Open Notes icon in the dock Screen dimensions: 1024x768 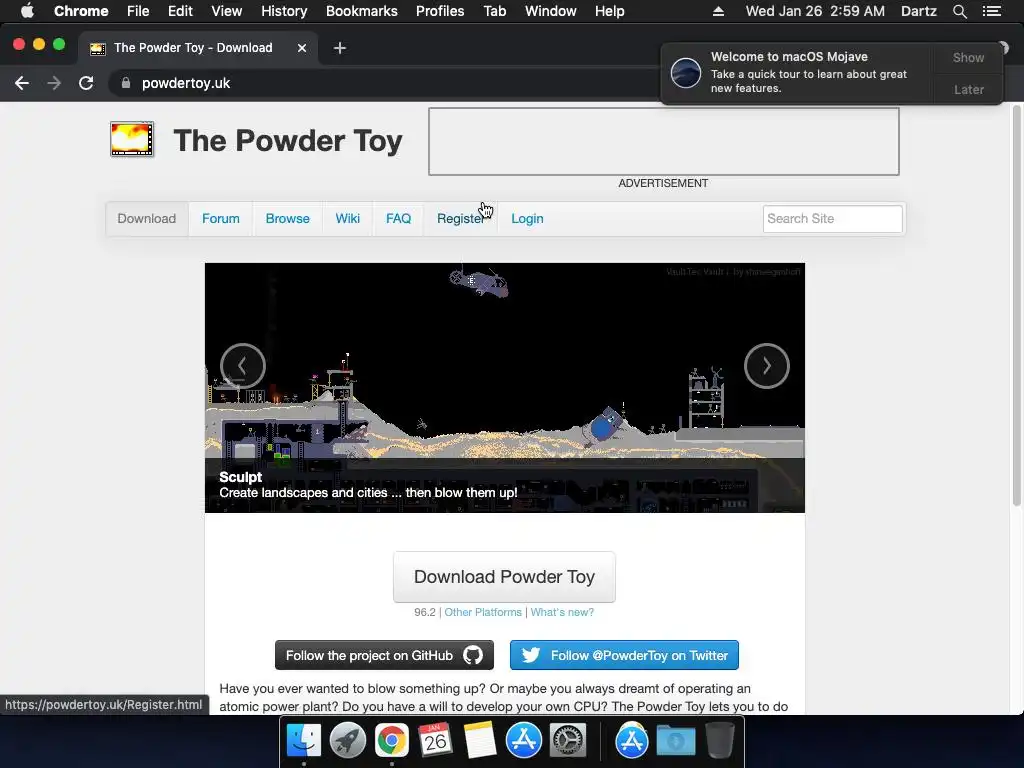(x=479, y=741)
